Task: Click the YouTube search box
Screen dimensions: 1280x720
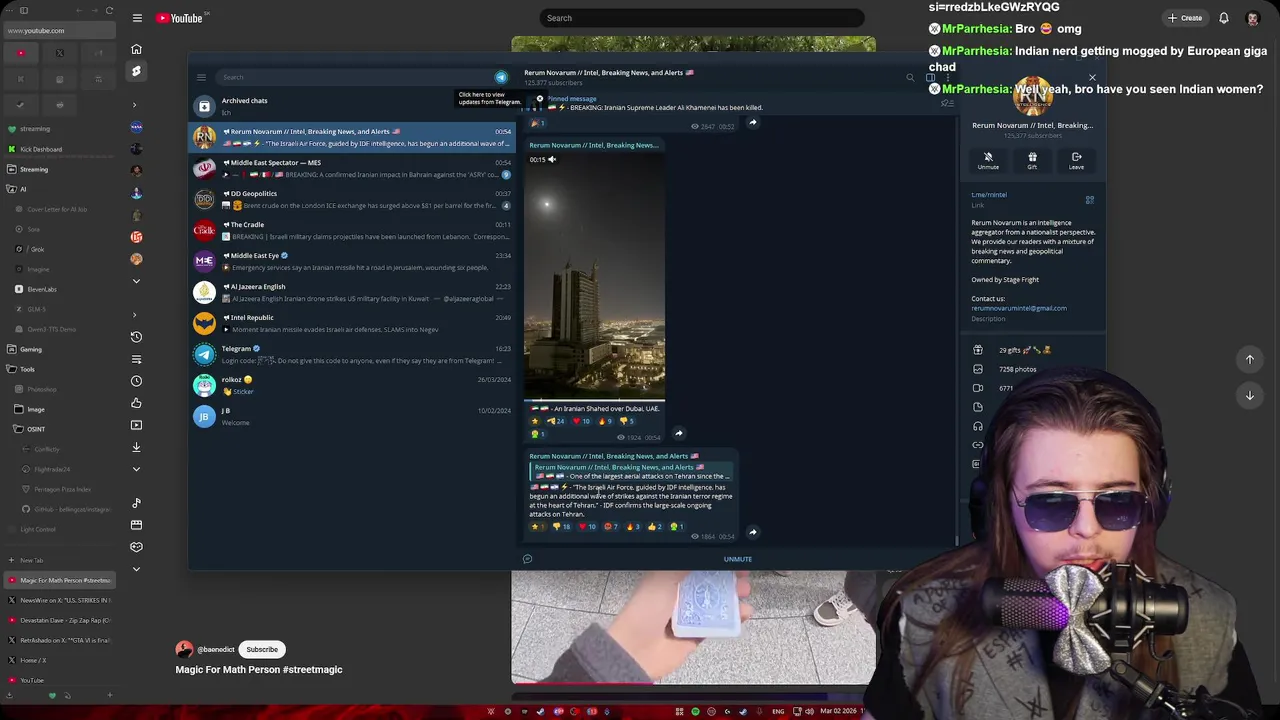Action: click(702, 18)
